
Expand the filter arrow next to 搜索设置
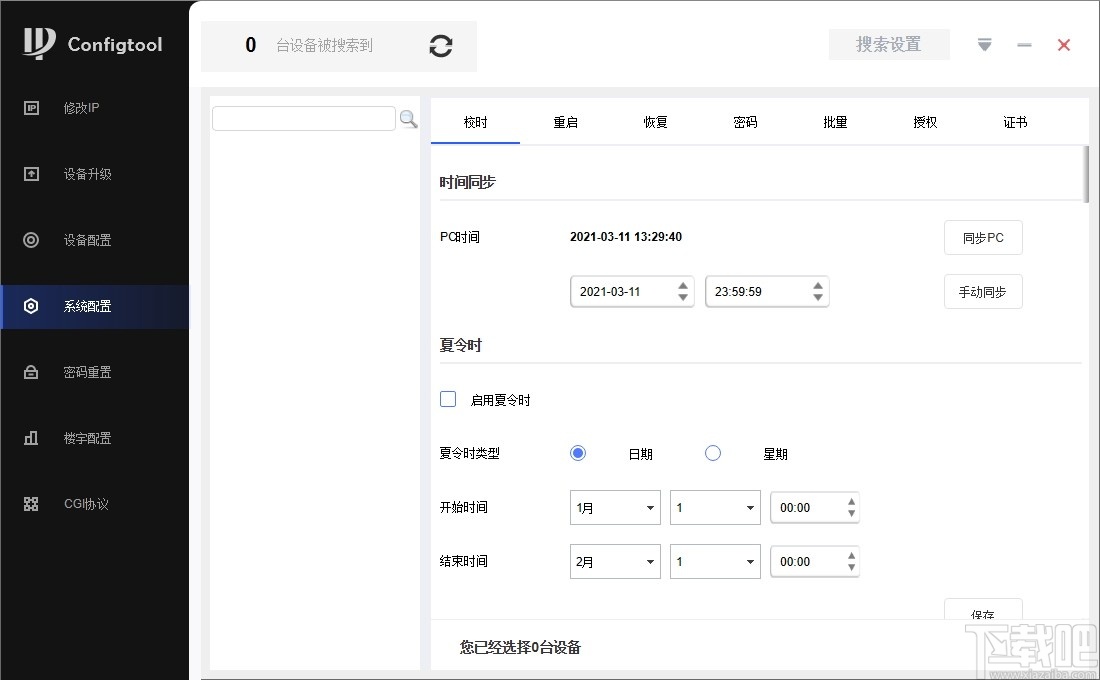(984, 44)
